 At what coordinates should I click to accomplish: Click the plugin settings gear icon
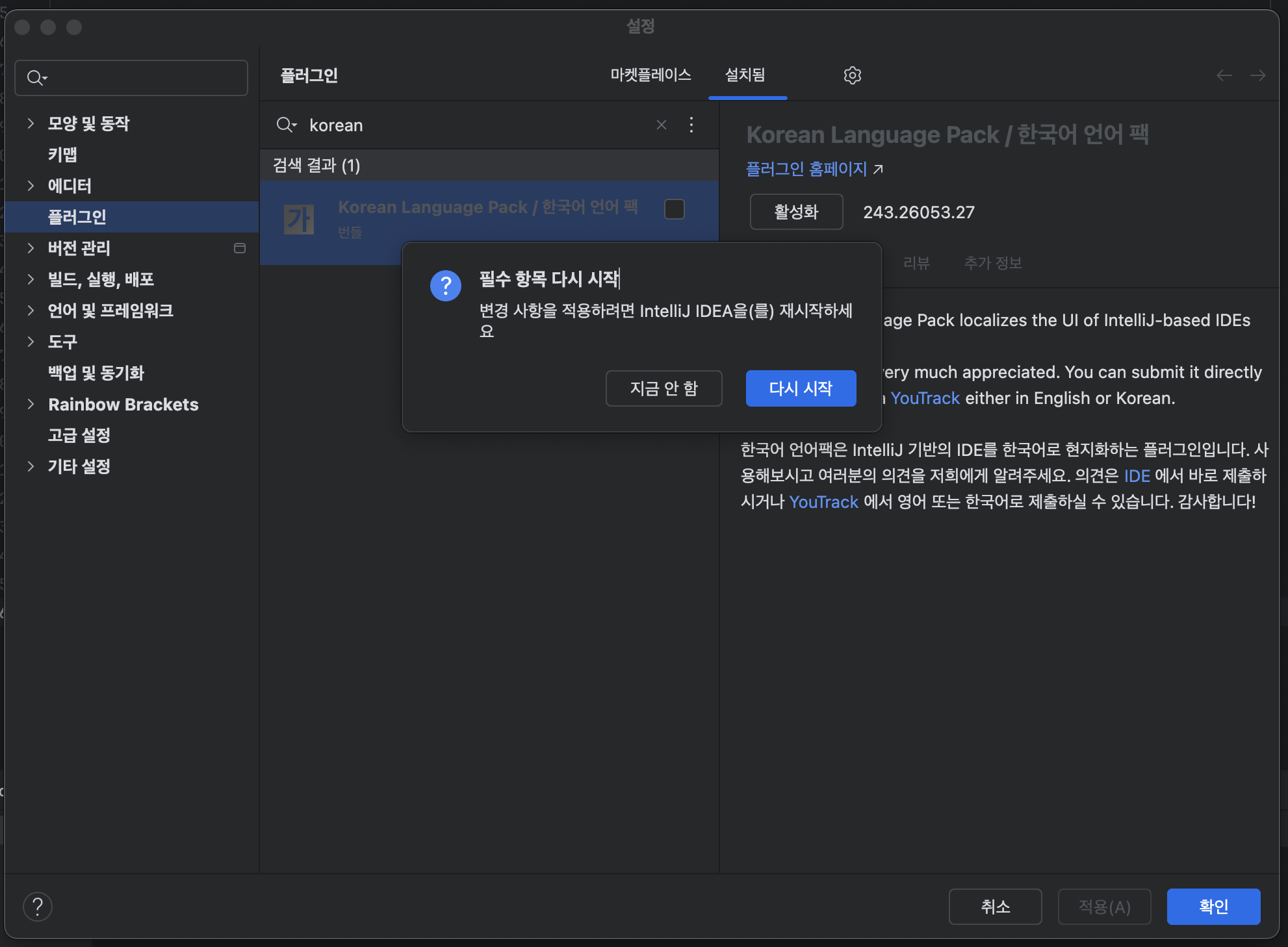(x=852, y=75)
